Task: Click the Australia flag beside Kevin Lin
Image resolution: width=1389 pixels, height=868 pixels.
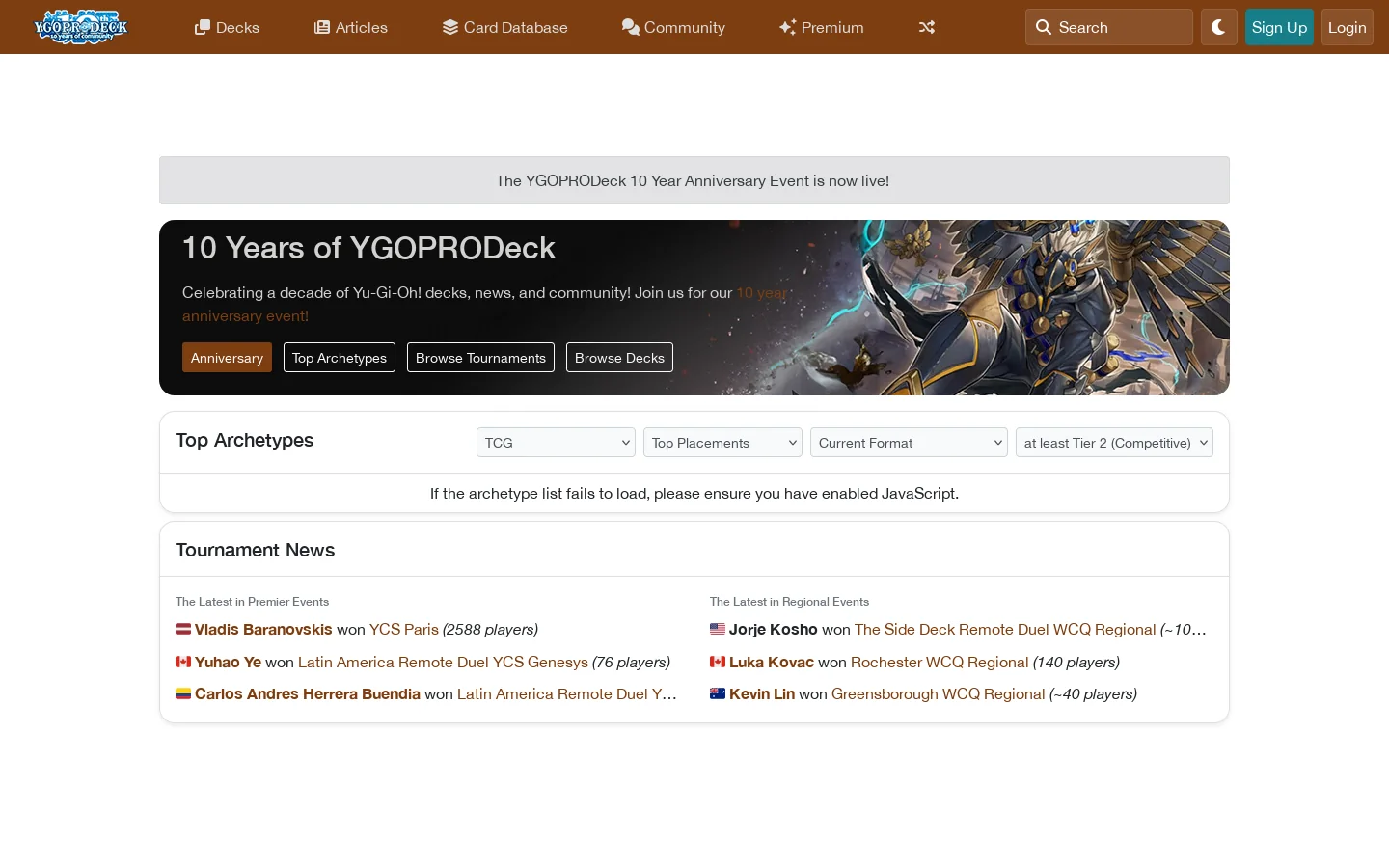Action: tap(718, 693)
